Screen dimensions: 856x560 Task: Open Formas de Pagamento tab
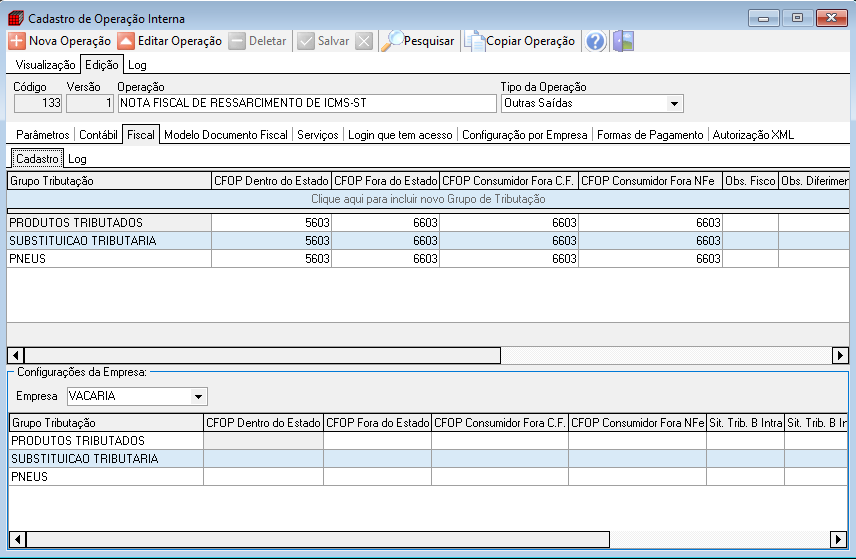pos(650,135)
